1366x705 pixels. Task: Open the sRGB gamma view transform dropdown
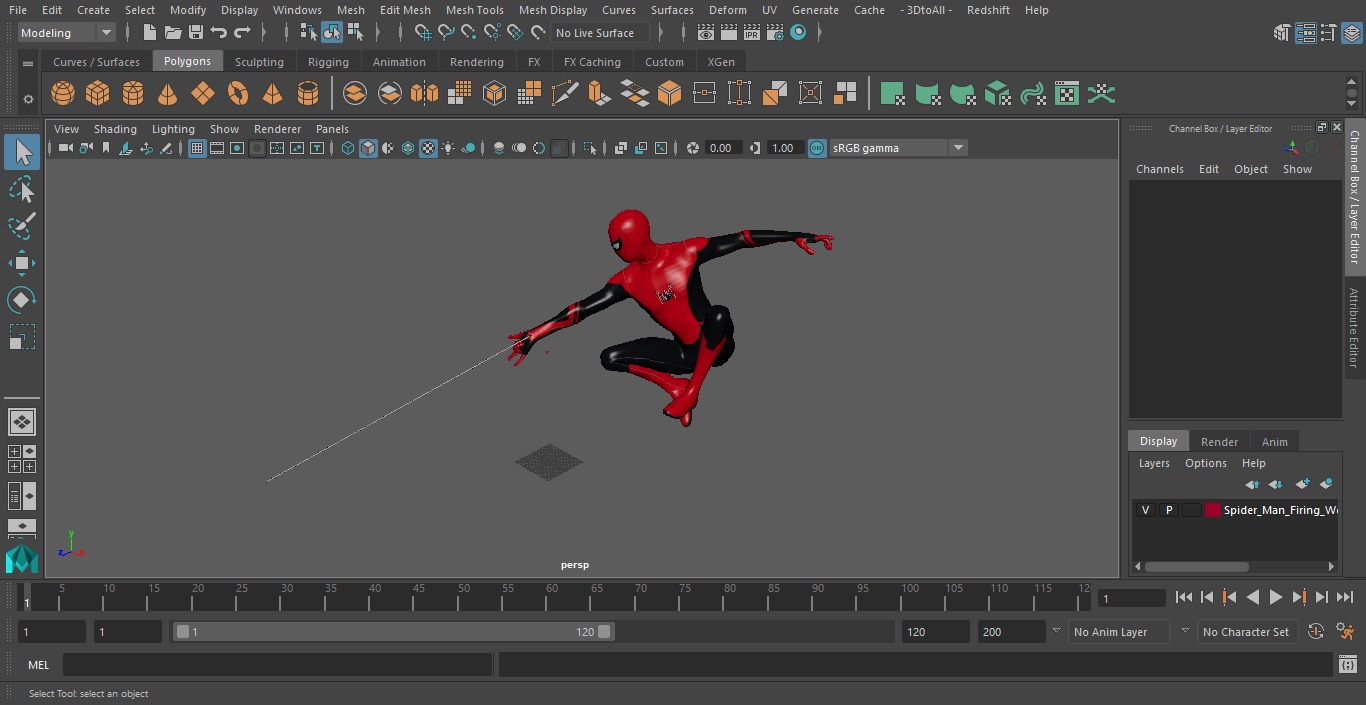[x=898, y=148]
